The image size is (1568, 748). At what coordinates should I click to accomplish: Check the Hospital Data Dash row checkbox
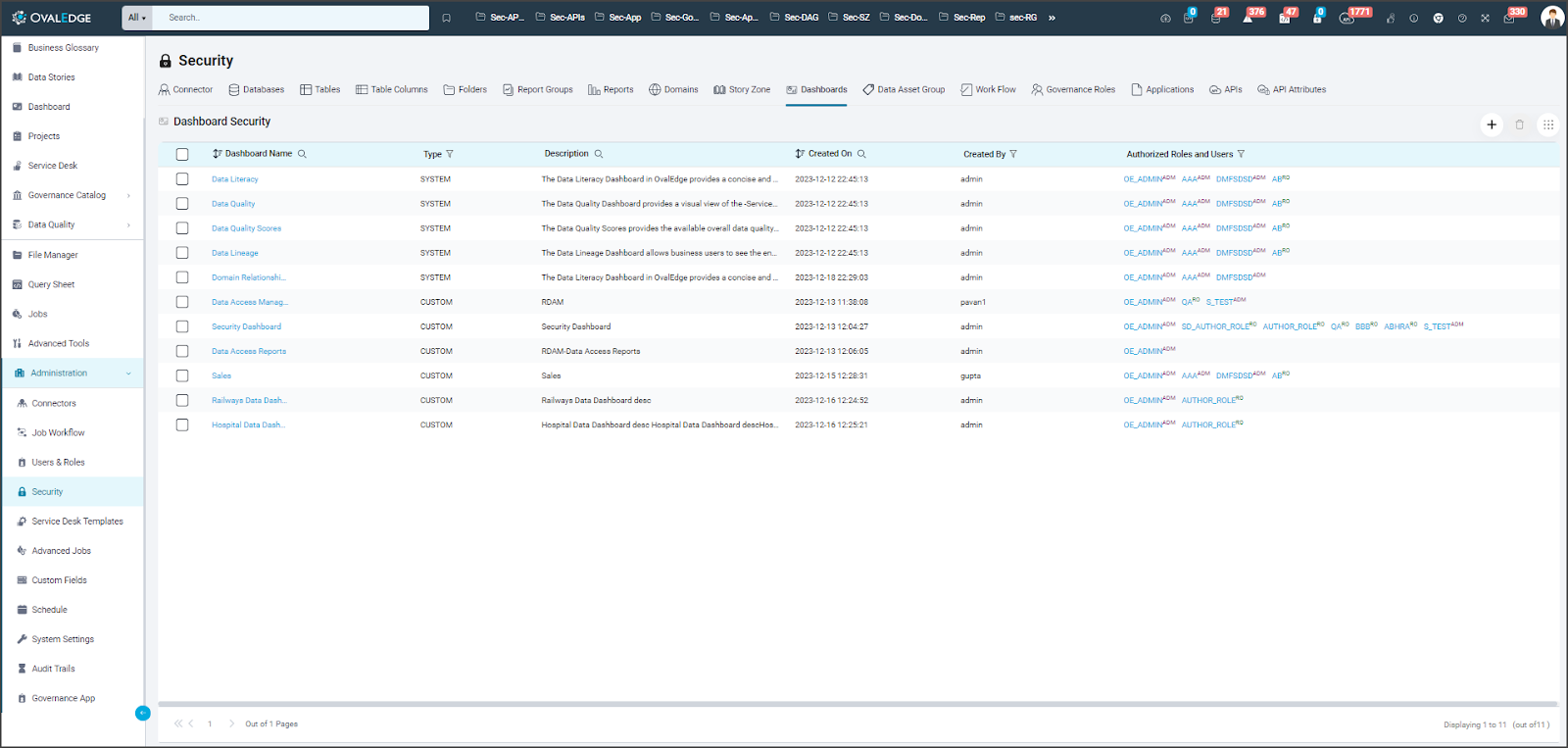(182, 424)
